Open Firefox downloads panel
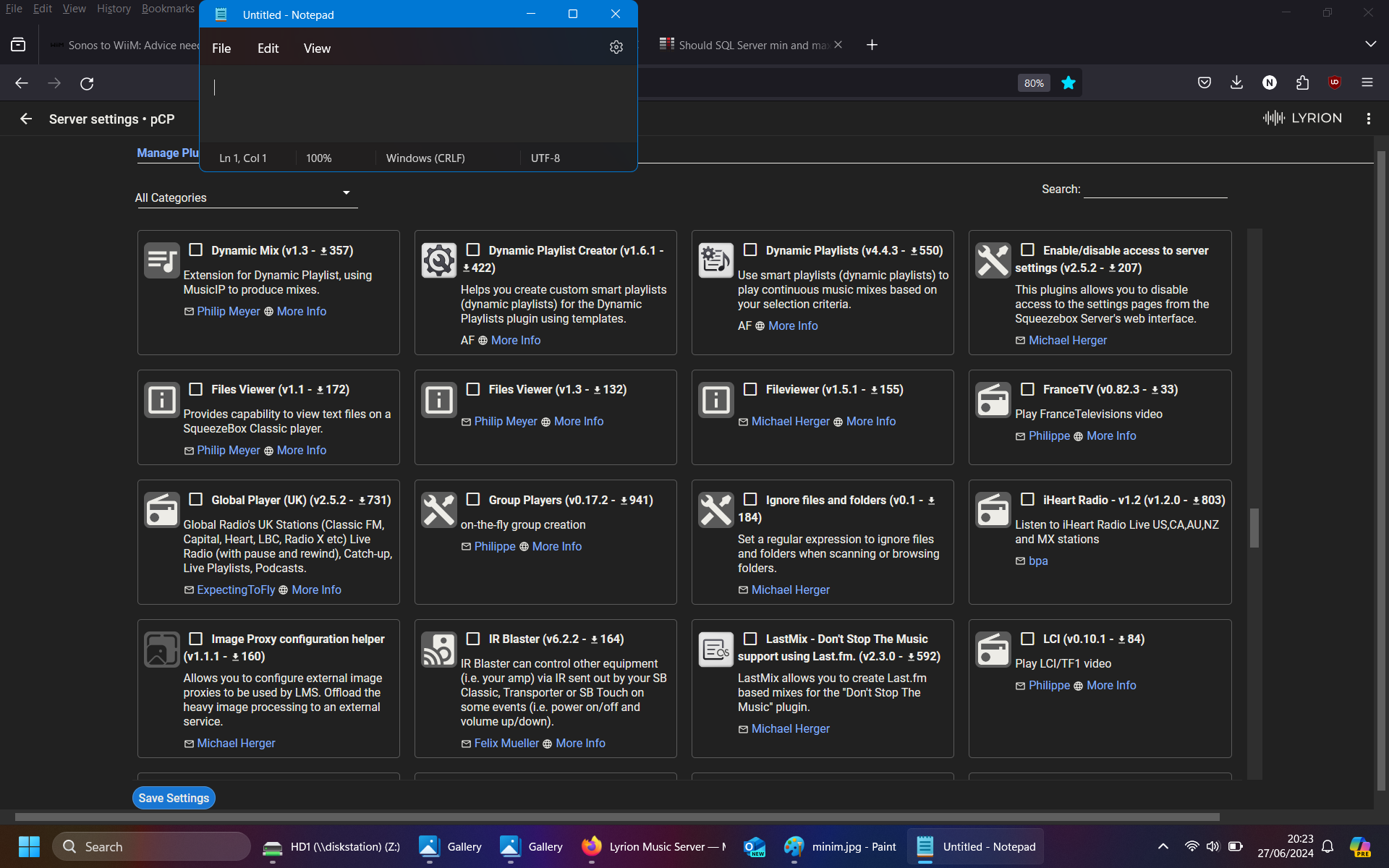 tap(1236, 82)
